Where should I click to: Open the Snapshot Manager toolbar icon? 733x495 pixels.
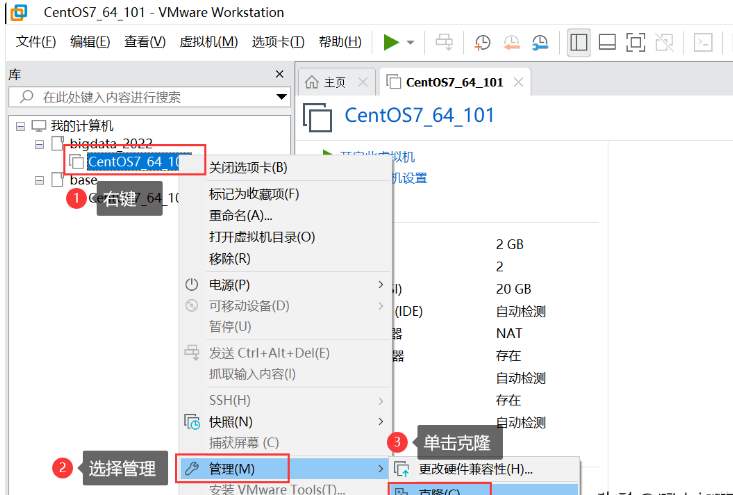pyautogui.click(x=540, y=43)
